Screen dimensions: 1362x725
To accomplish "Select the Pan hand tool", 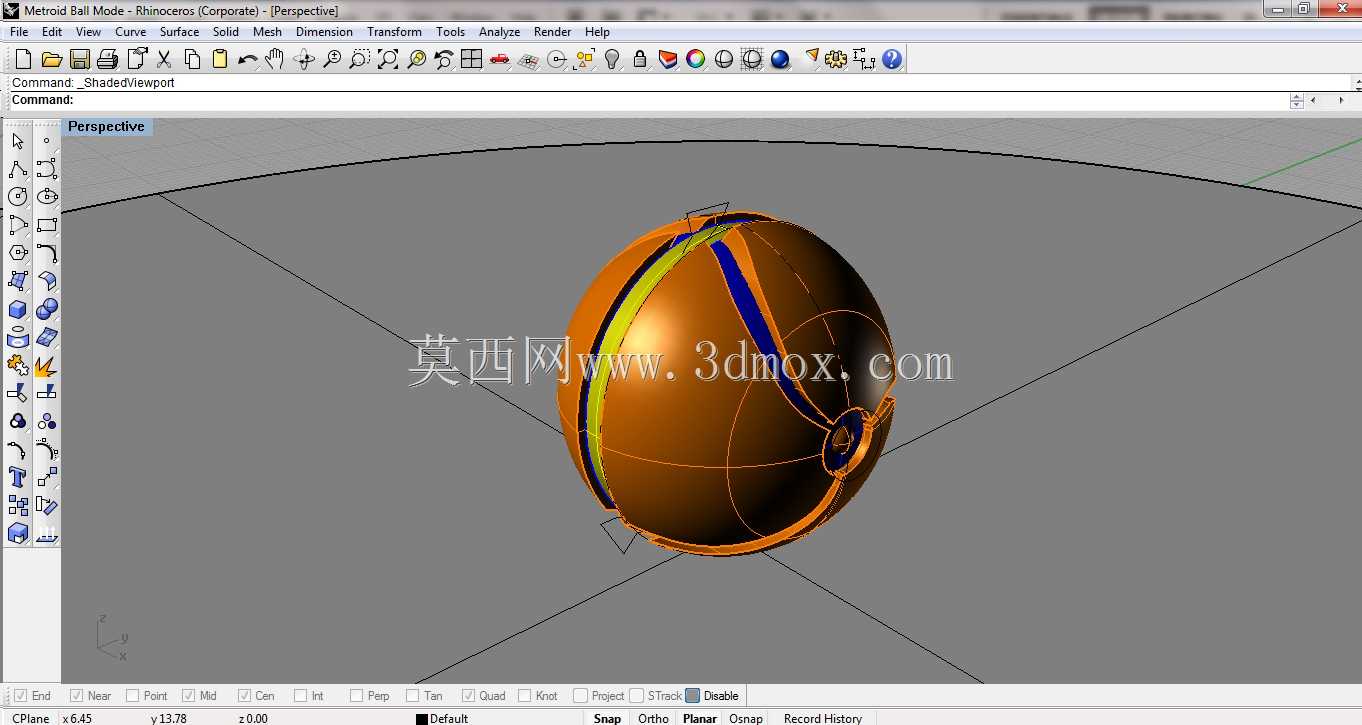I will 276,59.
